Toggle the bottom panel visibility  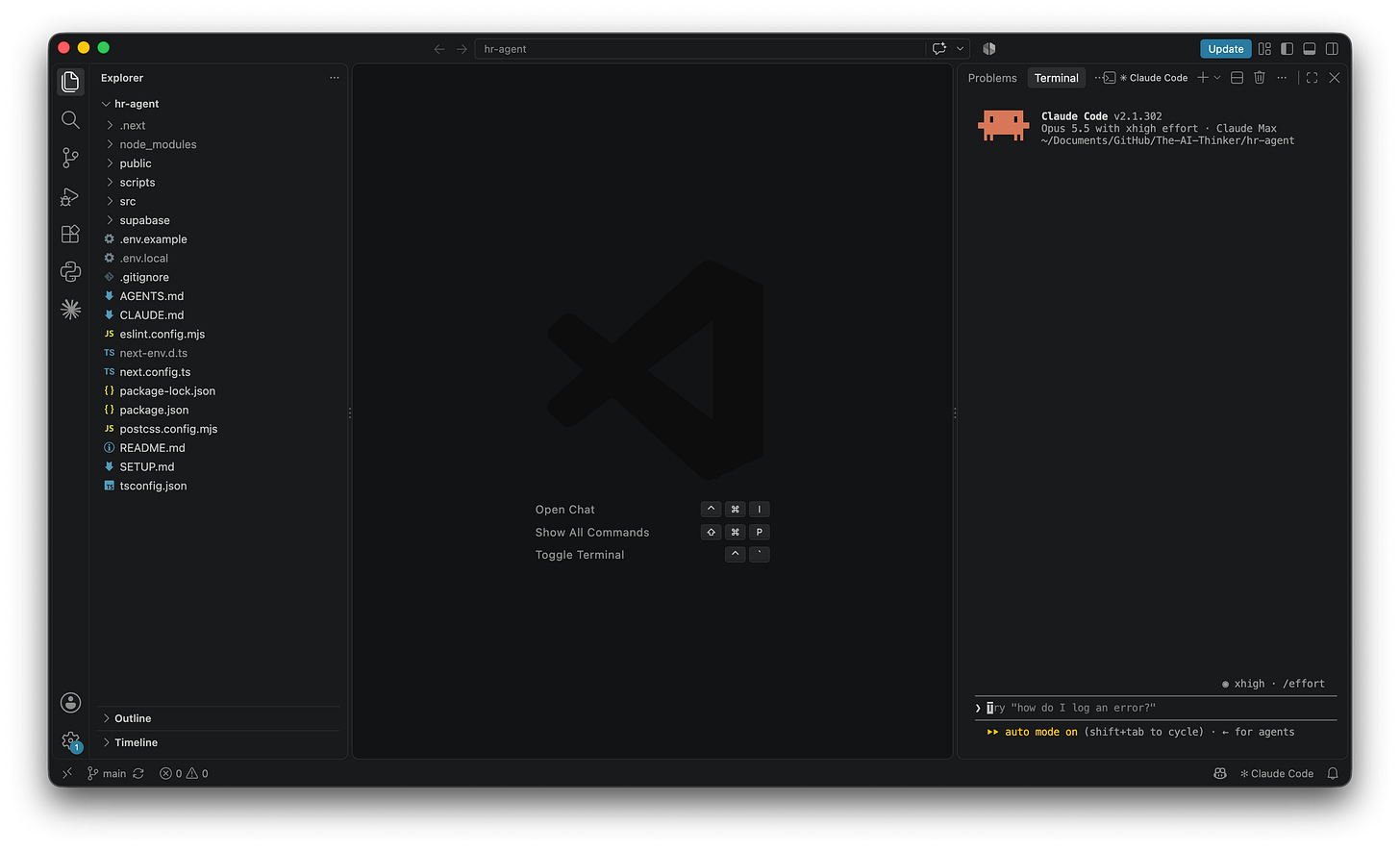tap(1310, 49)
